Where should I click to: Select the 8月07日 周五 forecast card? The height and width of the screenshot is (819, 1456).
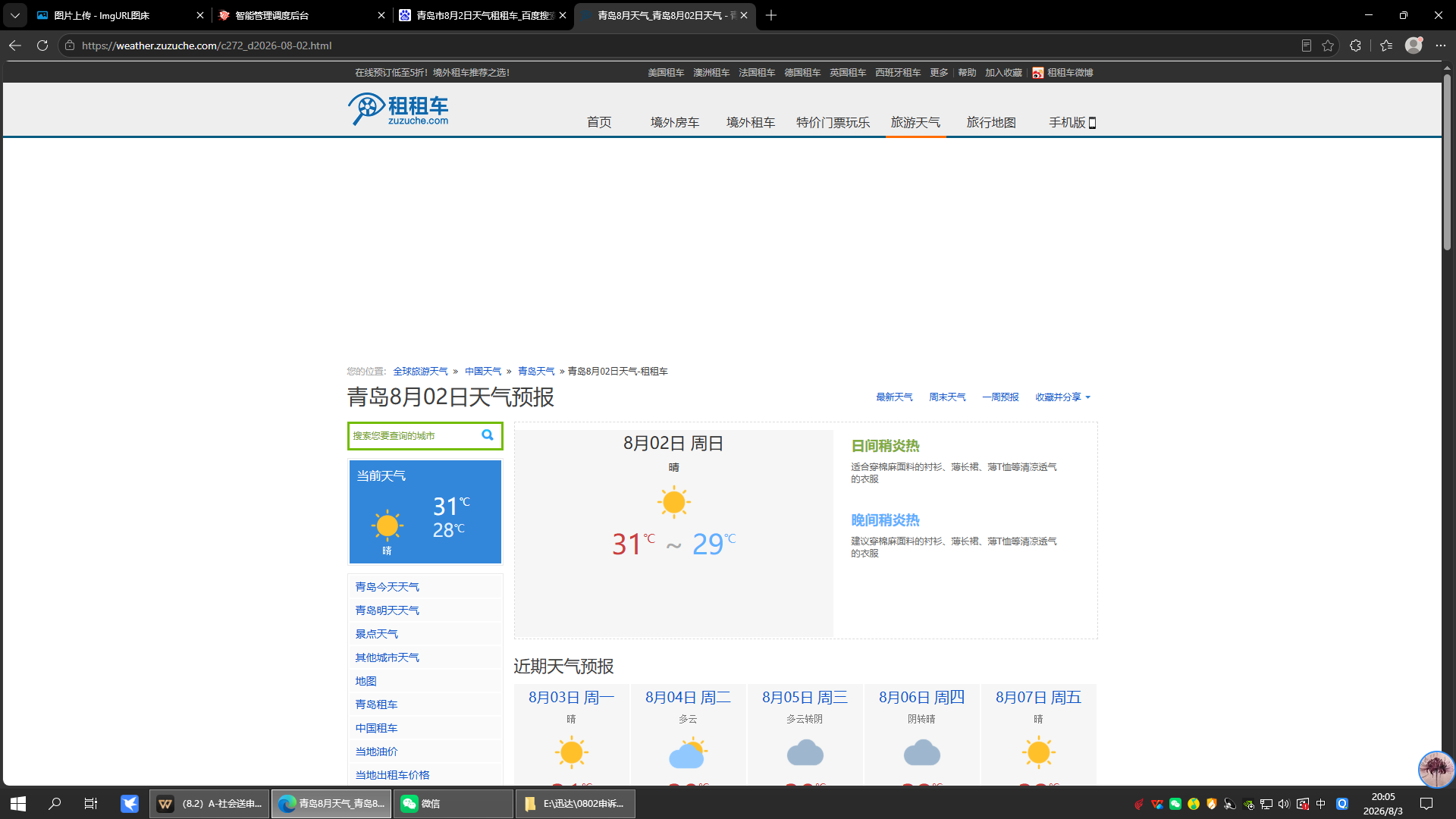click(1039, 735)
